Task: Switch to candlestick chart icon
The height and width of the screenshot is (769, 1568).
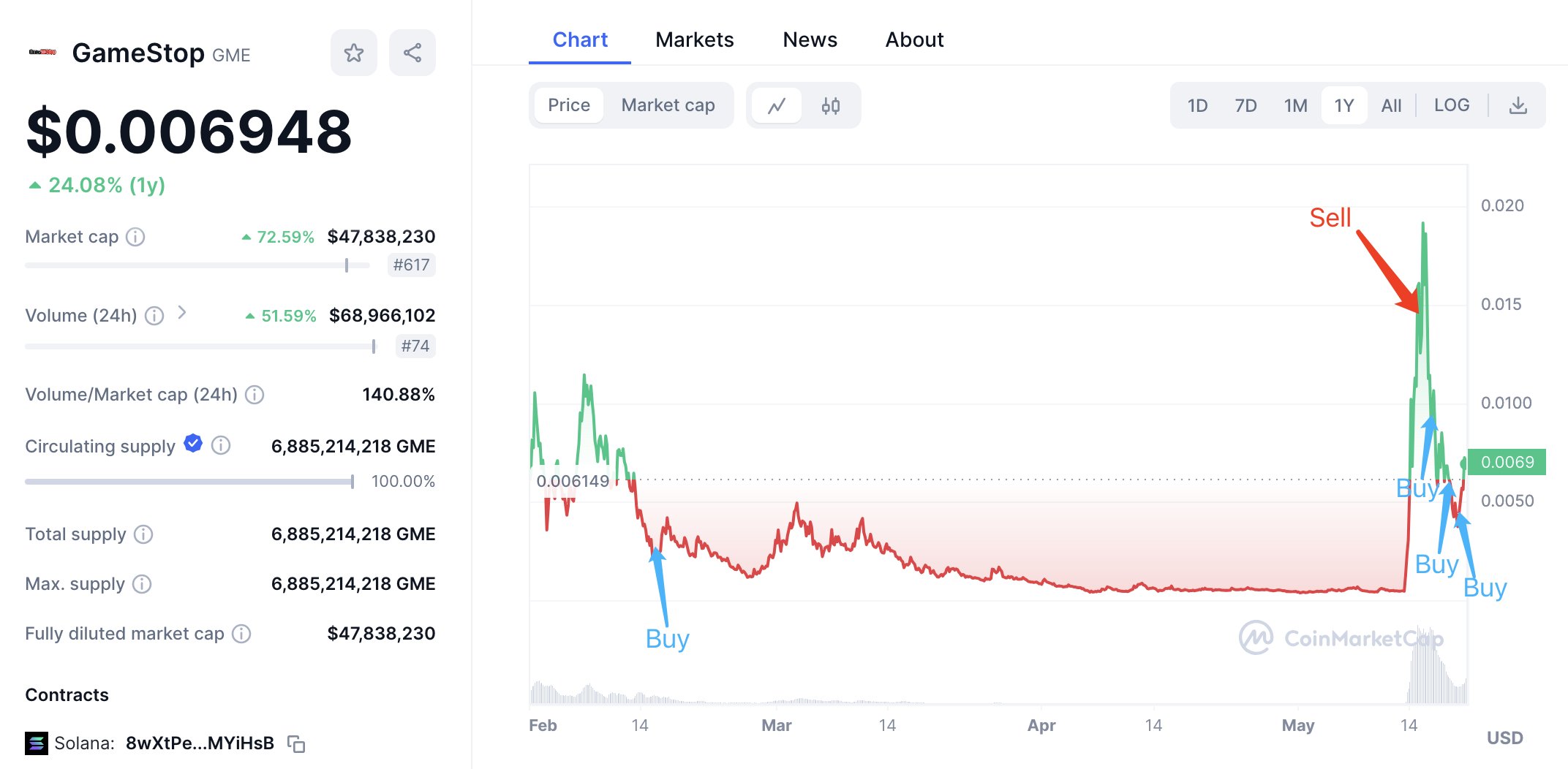Action: 831,106
